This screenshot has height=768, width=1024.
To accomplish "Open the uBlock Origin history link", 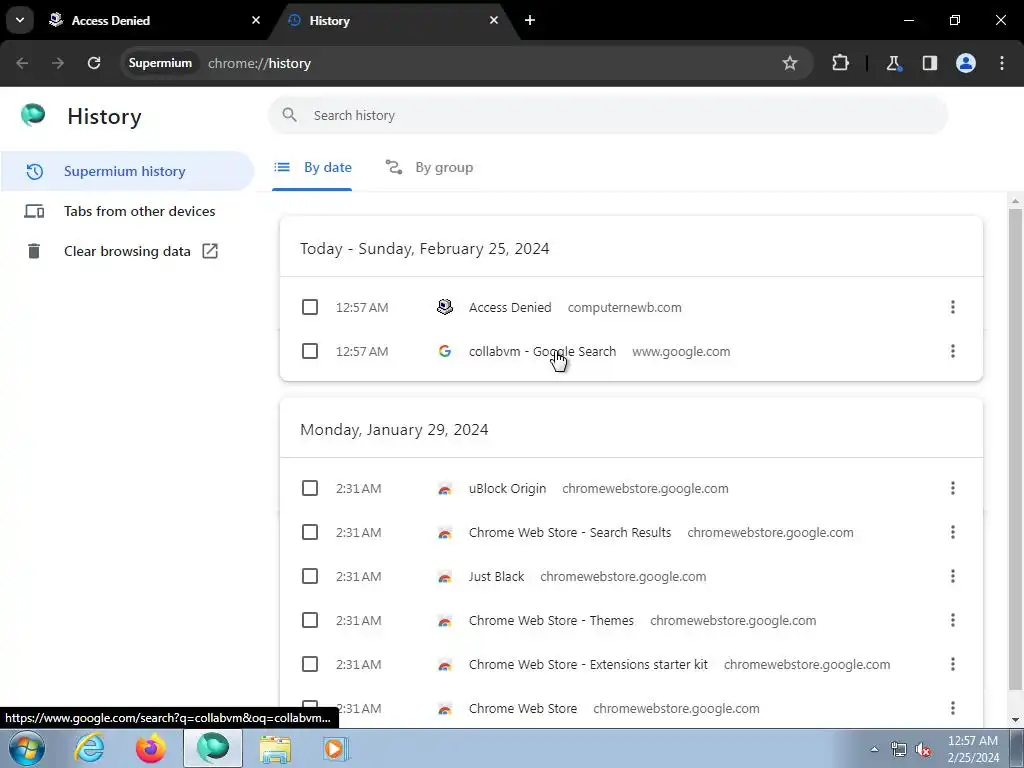I will coord(507,488).
